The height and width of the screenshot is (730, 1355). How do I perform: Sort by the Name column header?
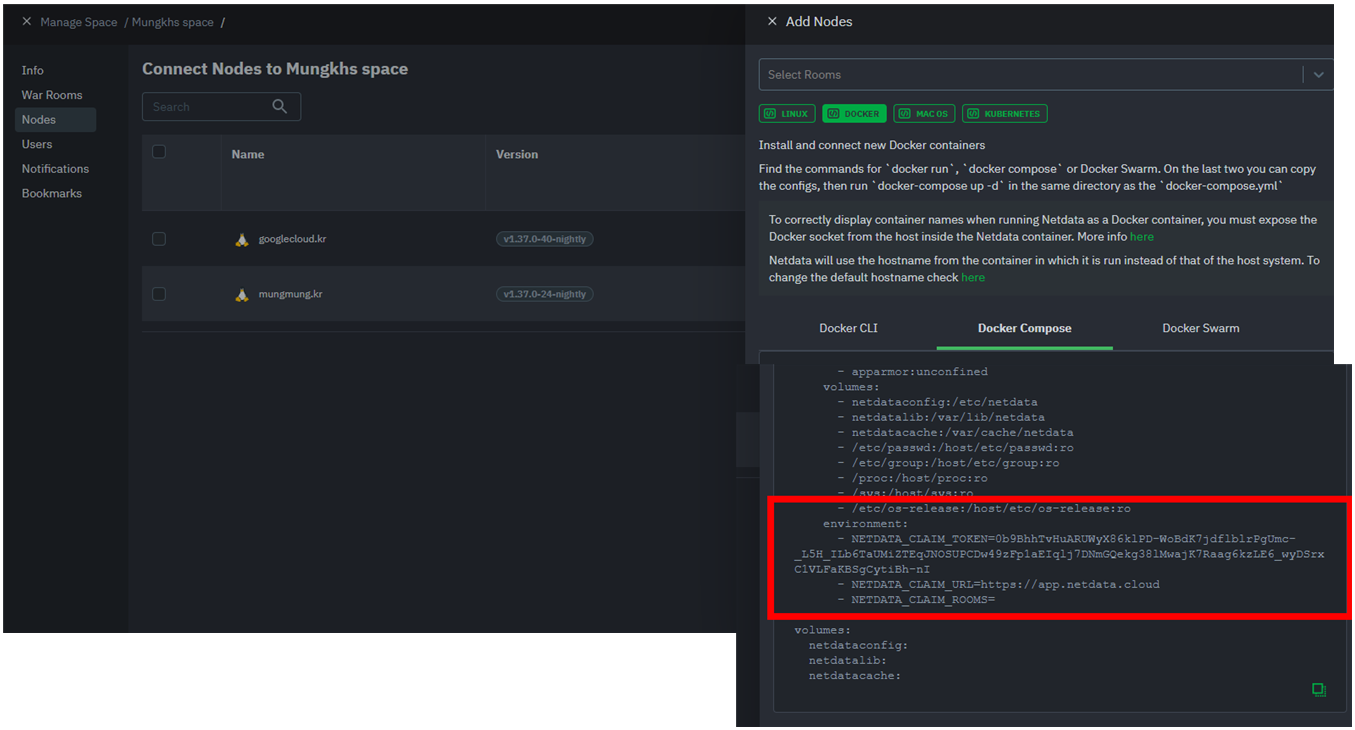click(247, 155)
